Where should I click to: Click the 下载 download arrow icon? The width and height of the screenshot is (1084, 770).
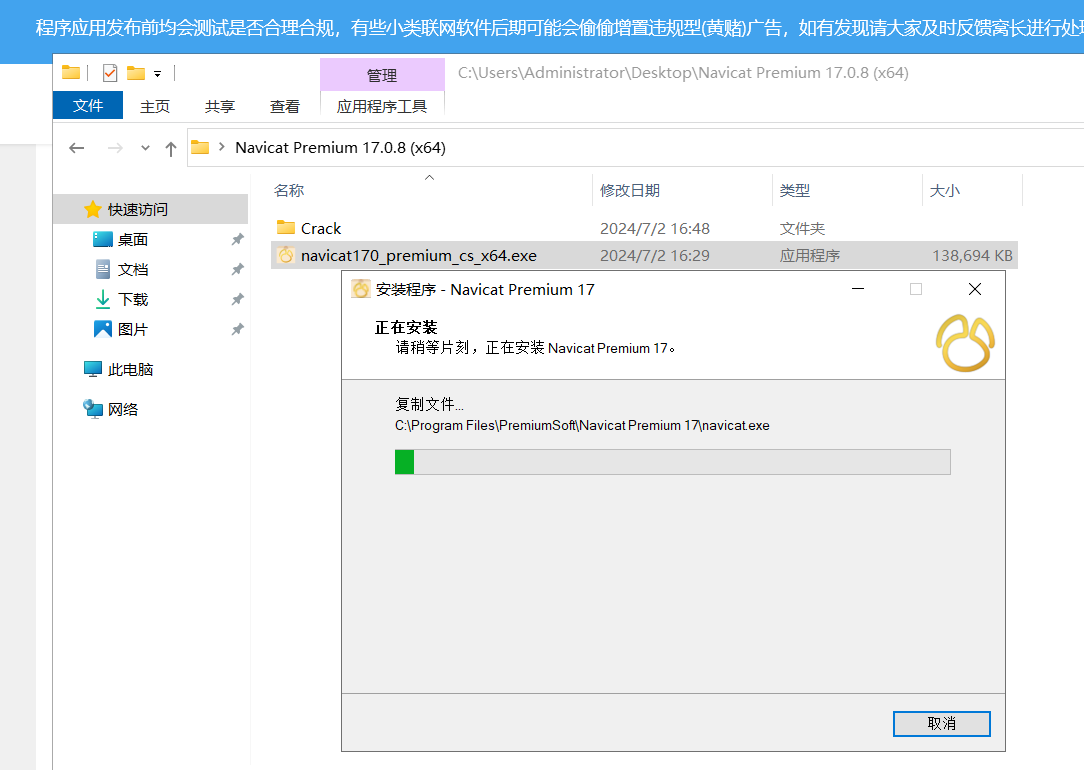tap(103, 299)
